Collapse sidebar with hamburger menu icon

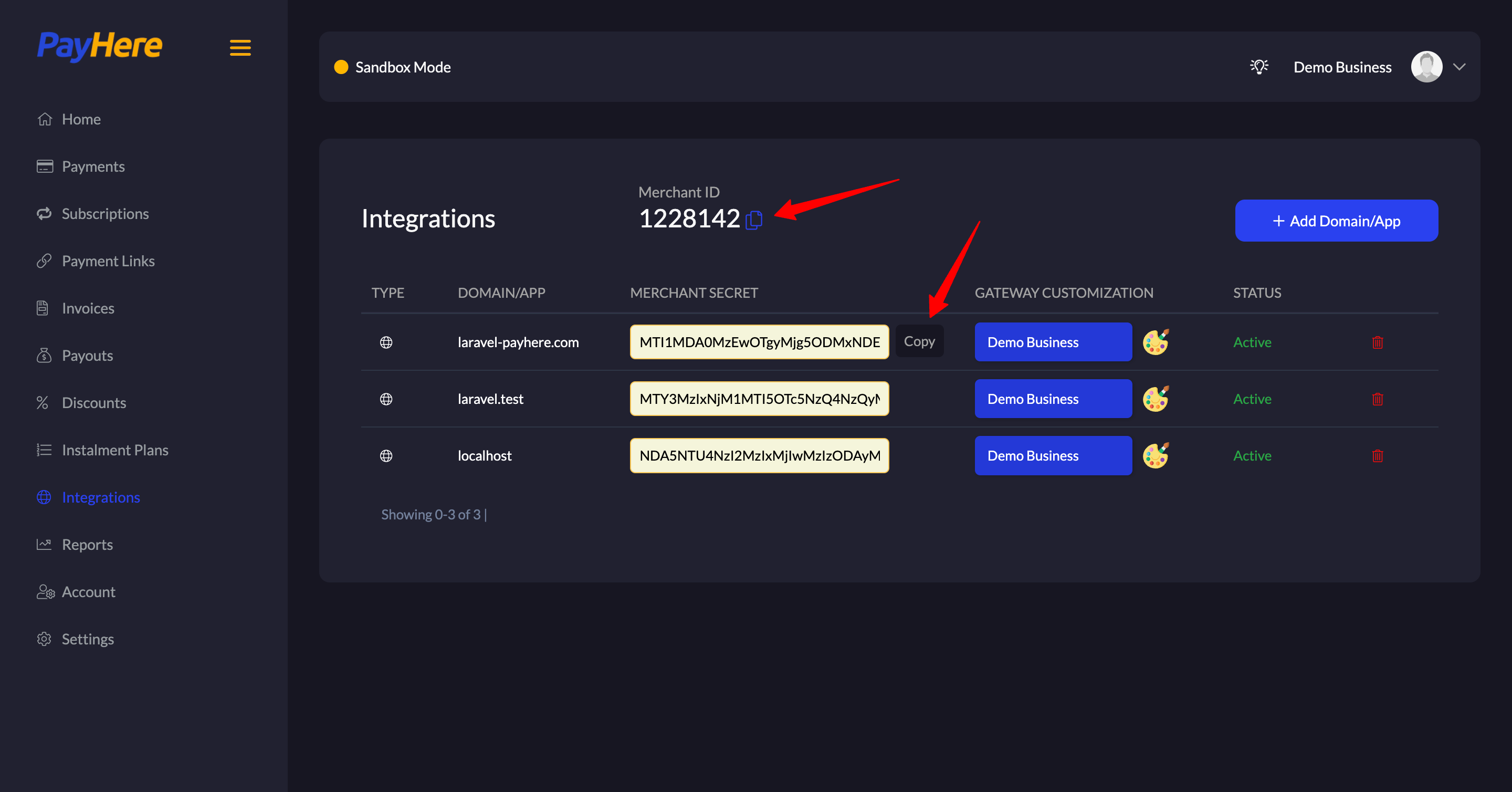(240, 48)
